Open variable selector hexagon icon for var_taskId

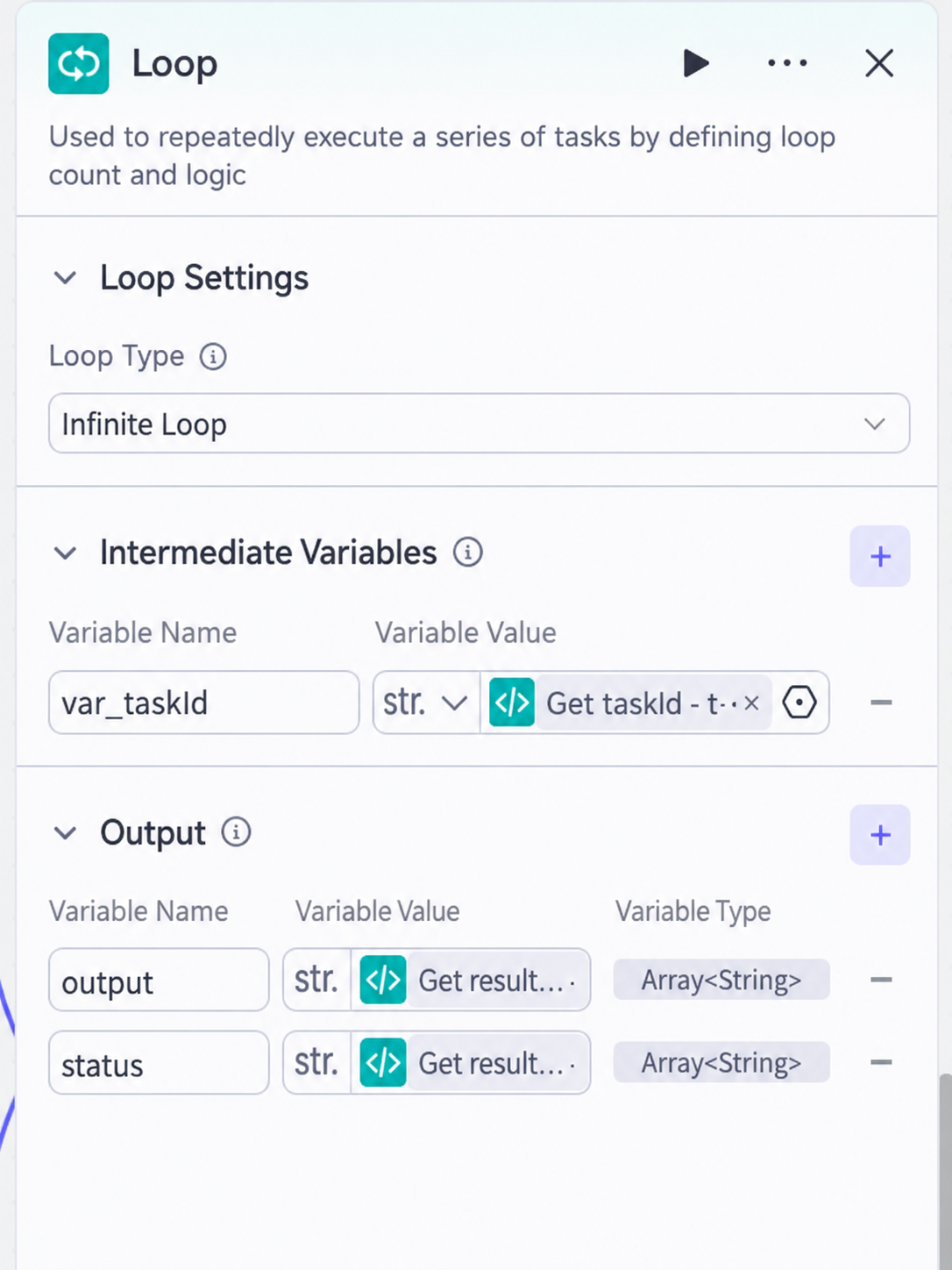[x=799, y=703]
